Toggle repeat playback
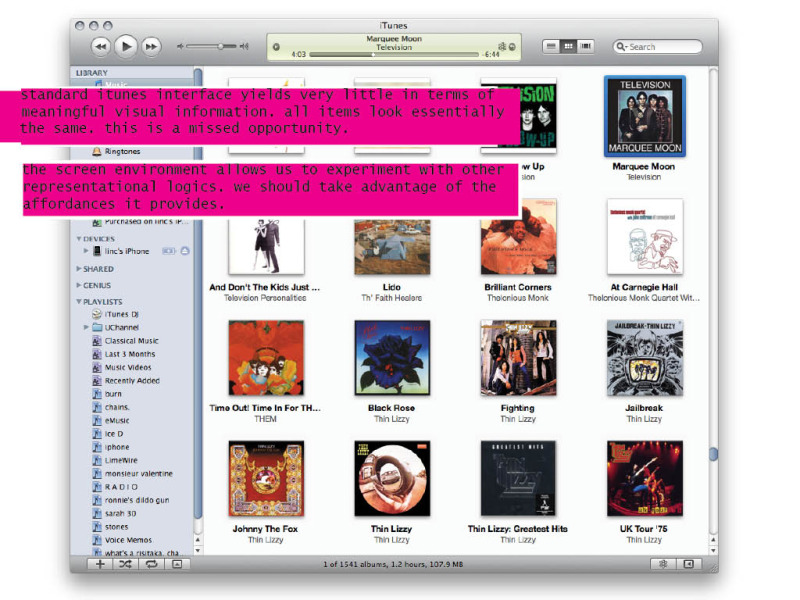This screenshot has width=800, height=600. 152,564
